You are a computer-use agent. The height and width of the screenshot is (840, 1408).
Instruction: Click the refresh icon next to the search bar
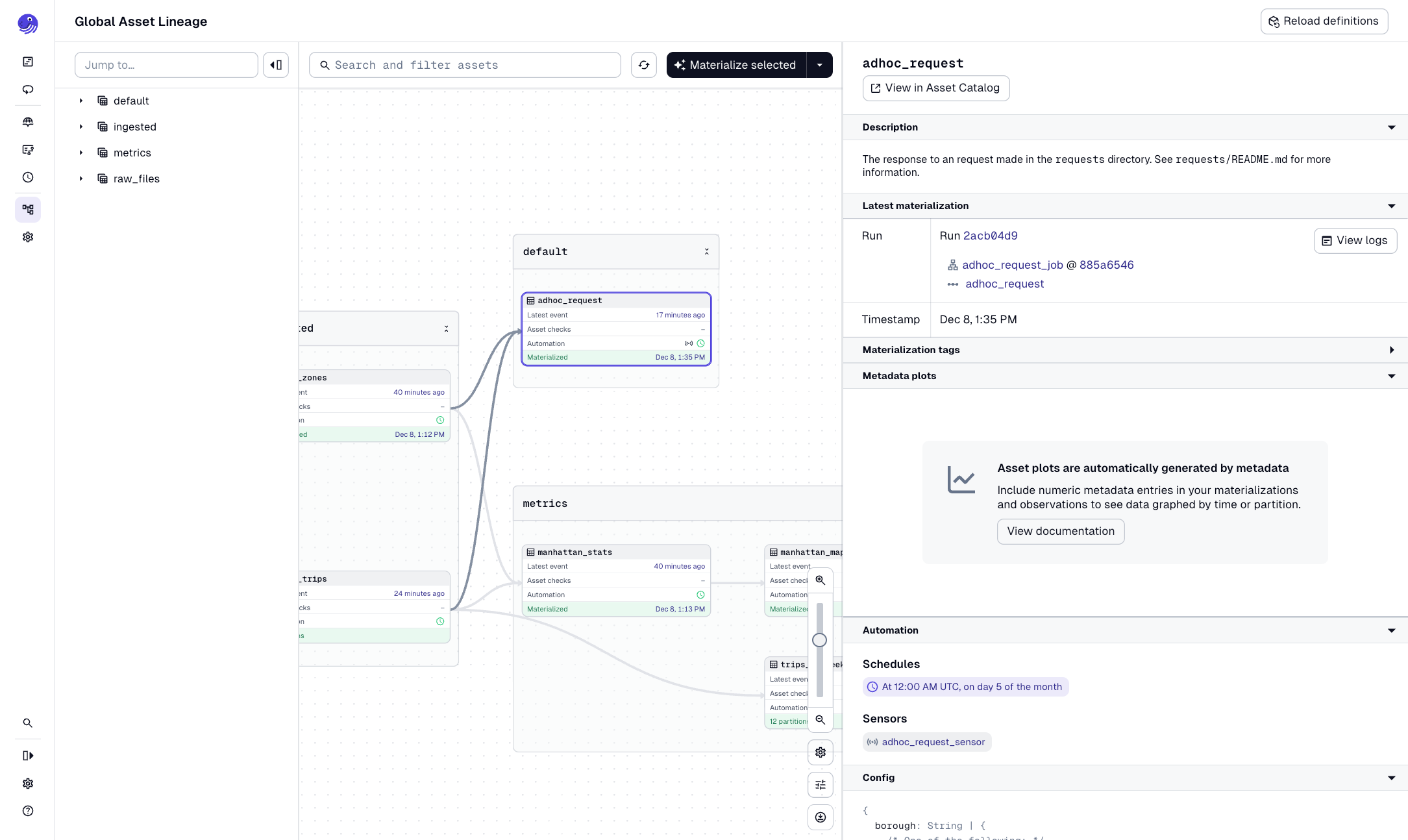click(643, 65)
